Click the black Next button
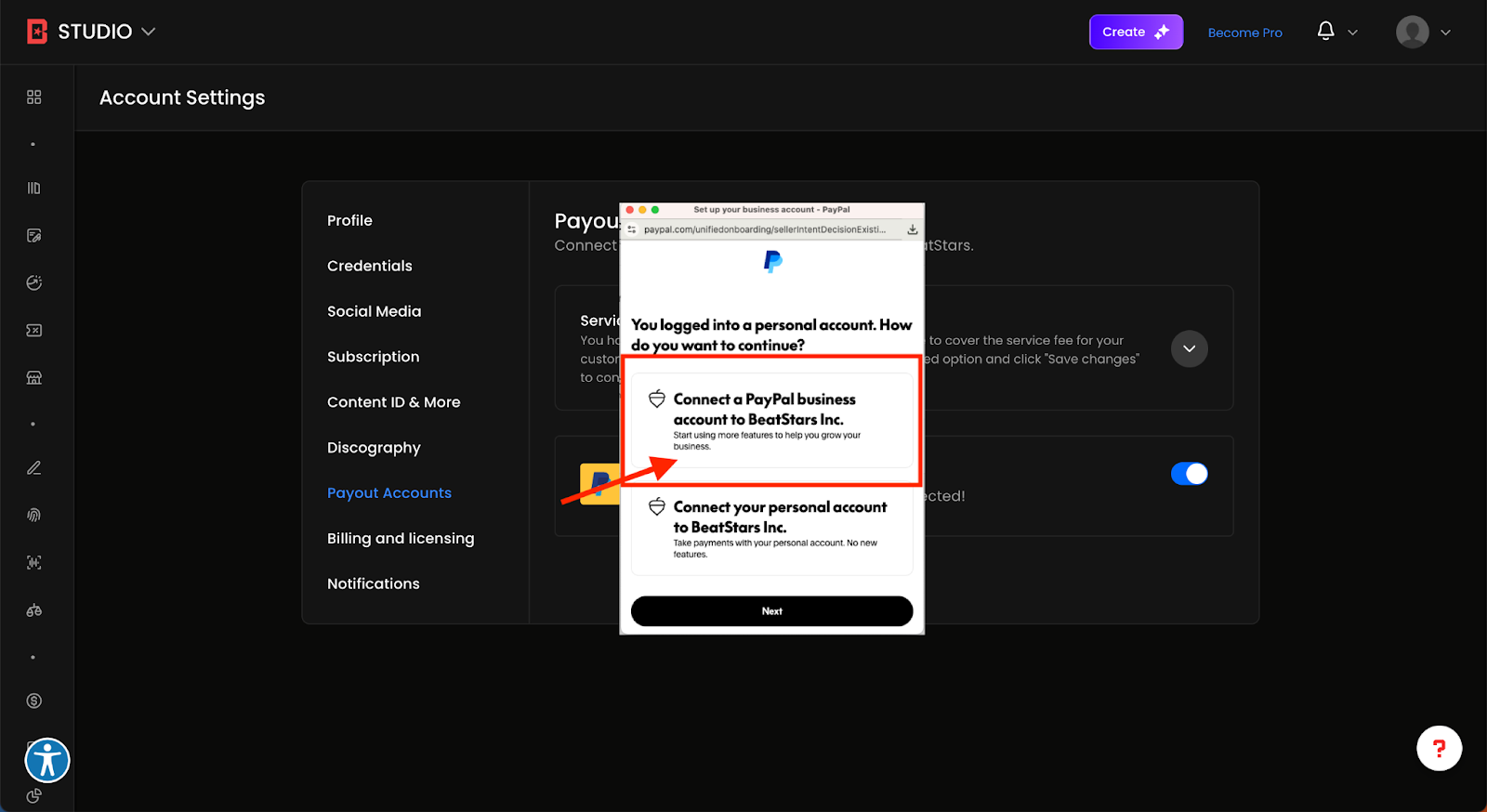The width and height of the screenshot is (1487, 812). point(771,611)
